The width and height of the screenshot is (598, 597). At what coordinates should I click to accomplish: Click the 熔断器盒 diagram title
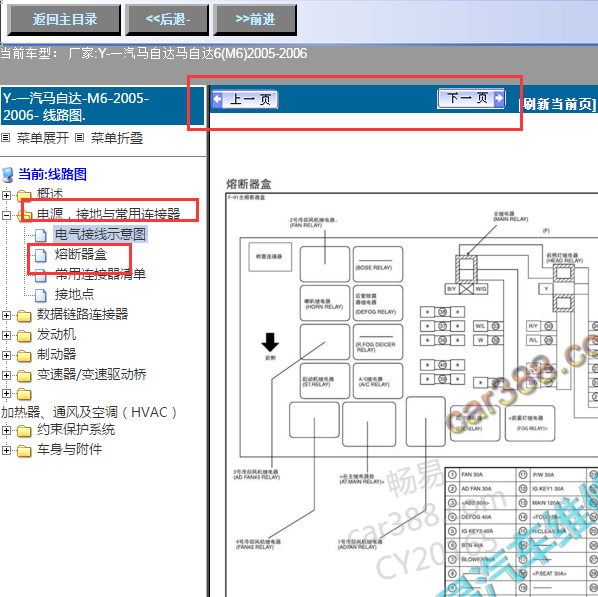[249, 184]
